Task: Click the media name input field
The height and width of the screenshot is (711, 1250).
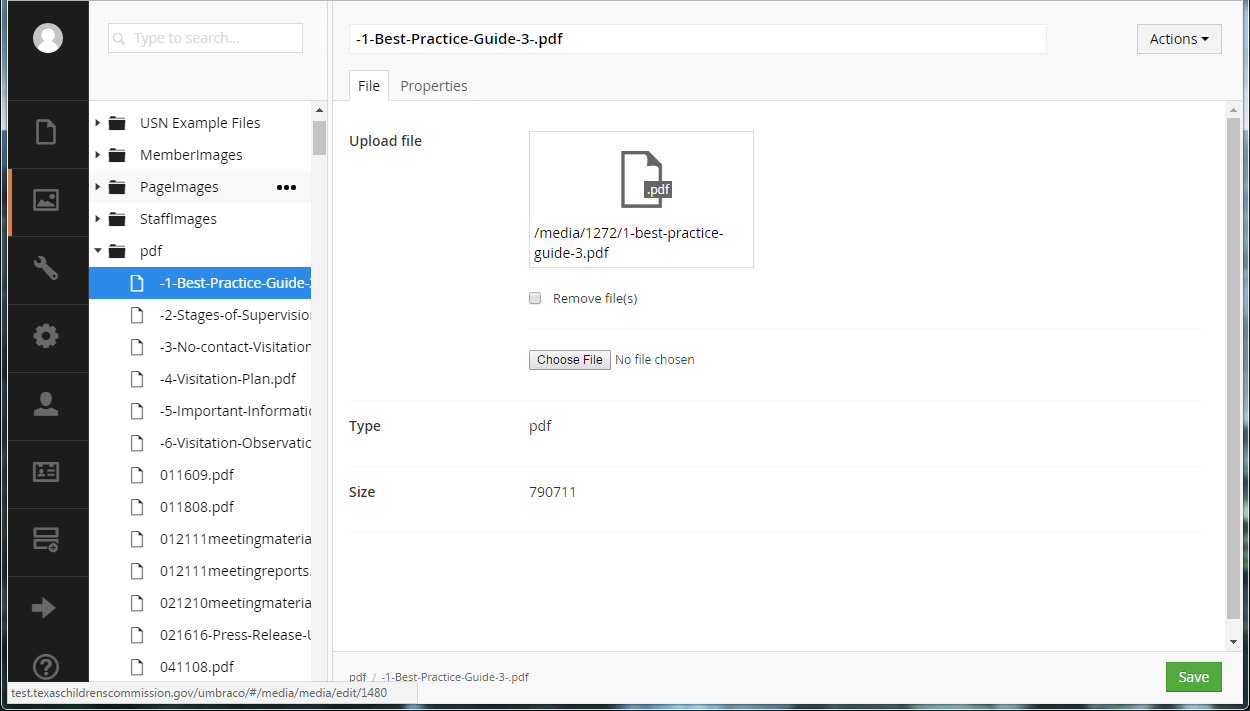Action: [698, 39]
